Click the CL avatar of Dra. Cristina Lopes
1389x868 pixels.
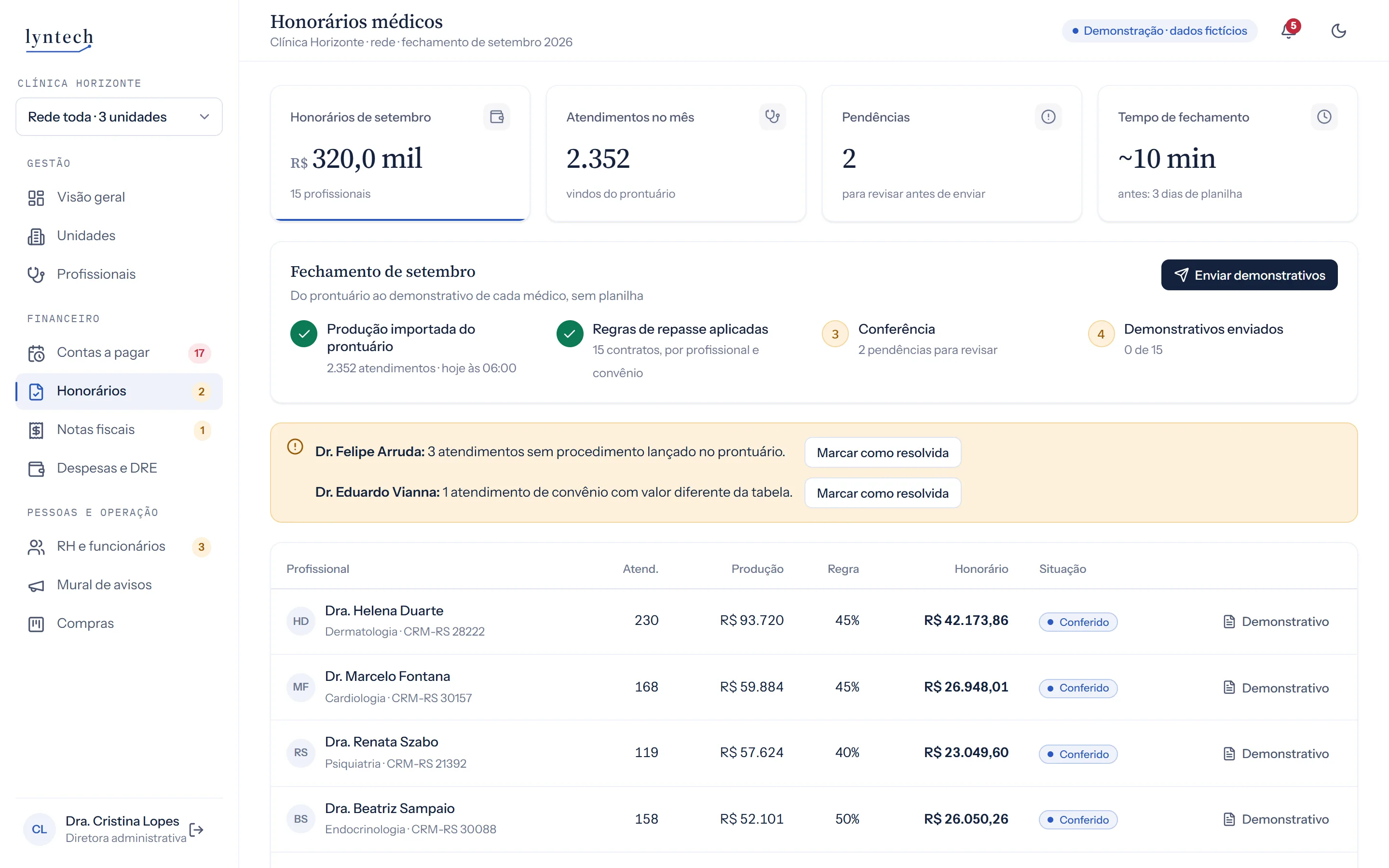[39, 829]
